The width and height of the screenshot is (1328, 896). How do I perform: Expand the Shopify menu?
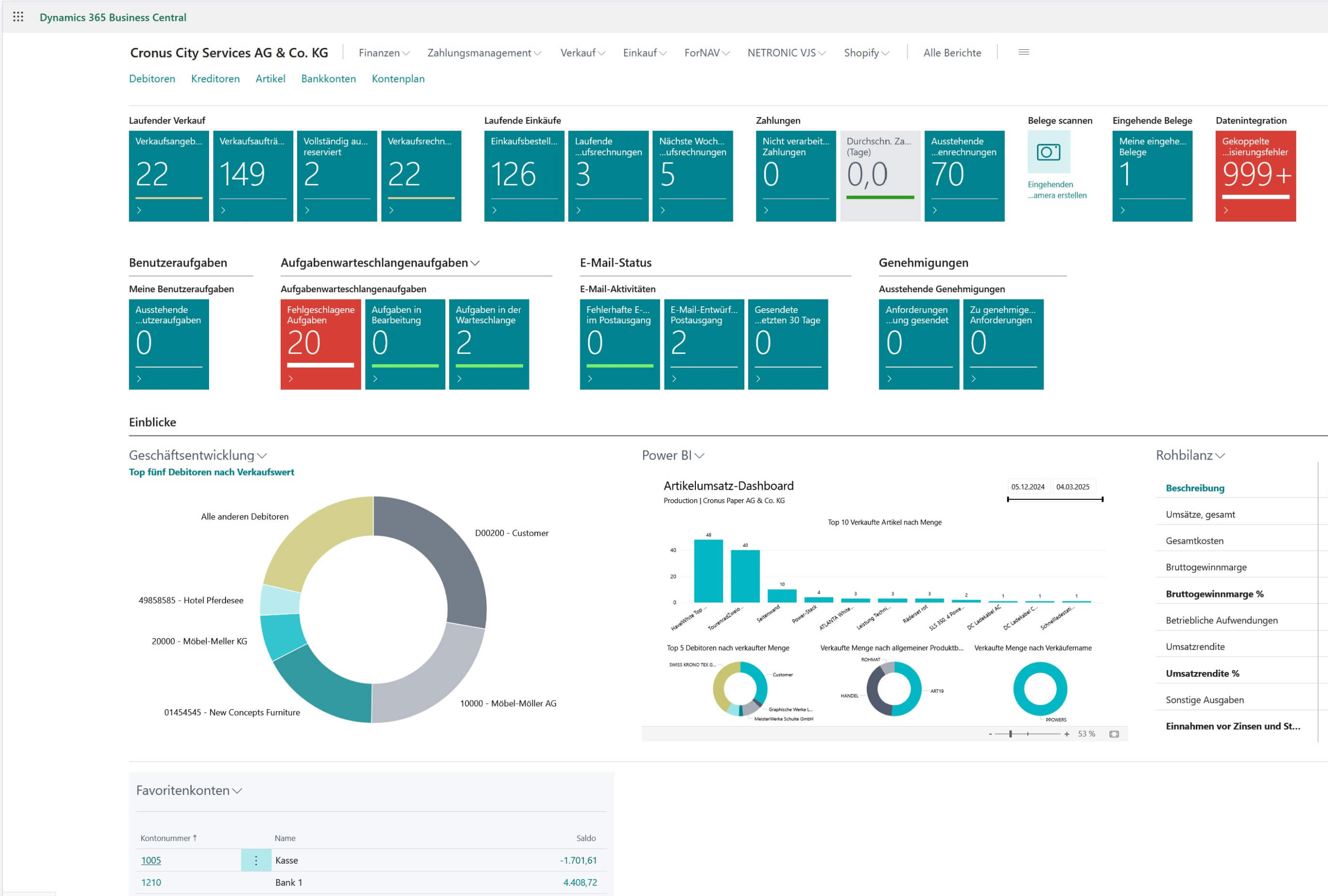coord(866,53)
